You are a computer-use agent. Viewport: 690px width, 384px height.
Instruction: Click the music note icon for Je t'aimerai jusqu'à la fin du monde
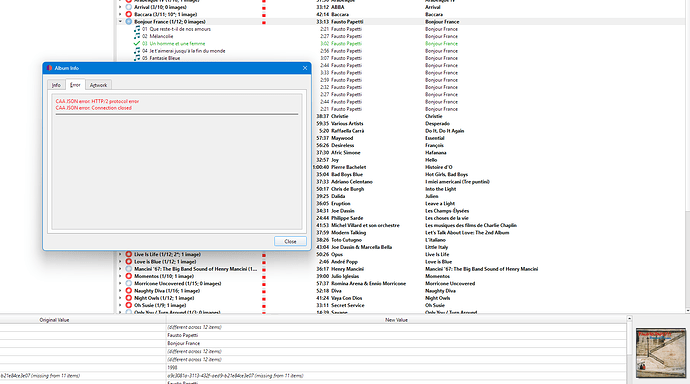[x=137, y=51]
